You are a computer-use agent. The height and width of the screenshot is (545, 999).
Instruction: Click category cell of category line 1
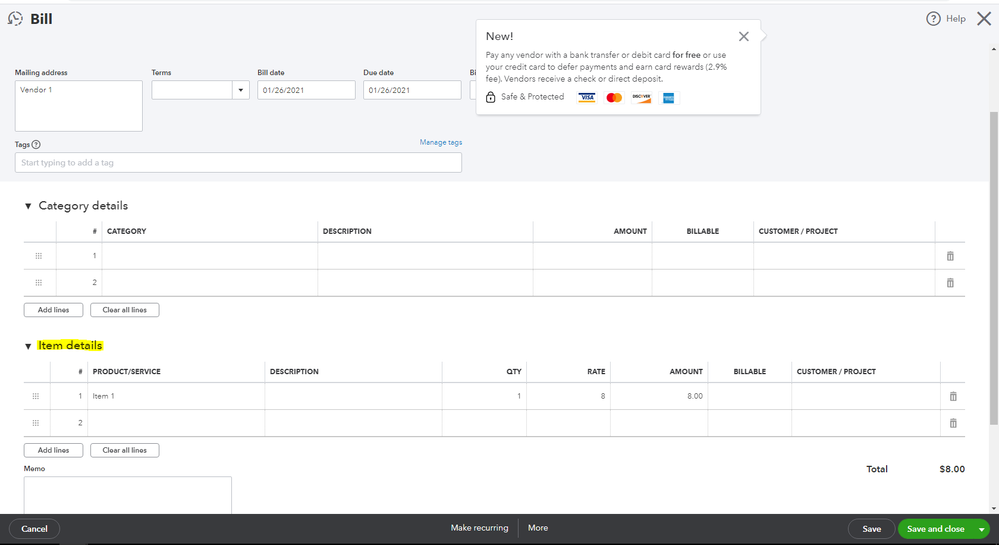click(210, 256)
